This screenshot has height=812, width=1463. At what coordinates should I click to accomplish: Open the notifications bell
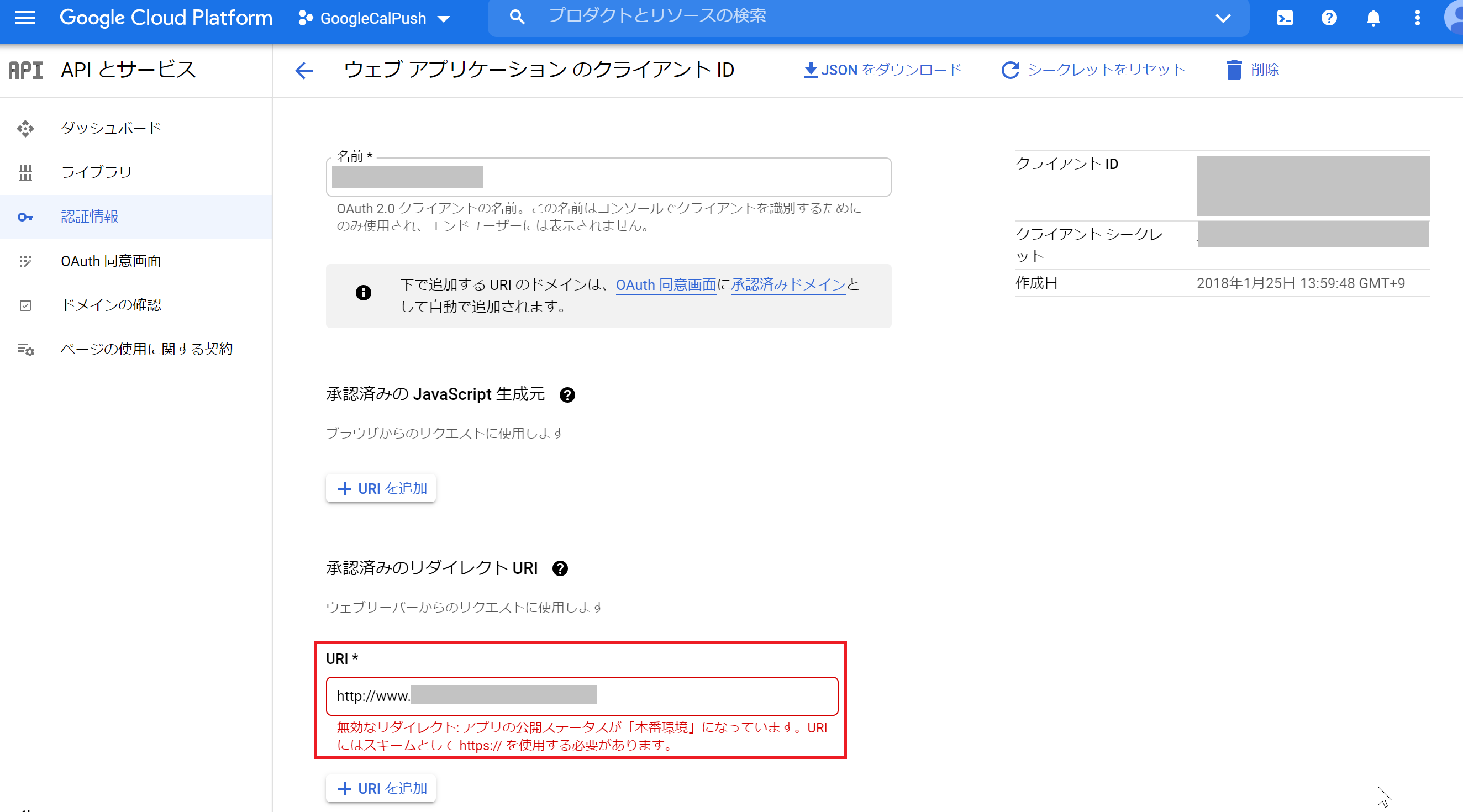pos(1373,18)
